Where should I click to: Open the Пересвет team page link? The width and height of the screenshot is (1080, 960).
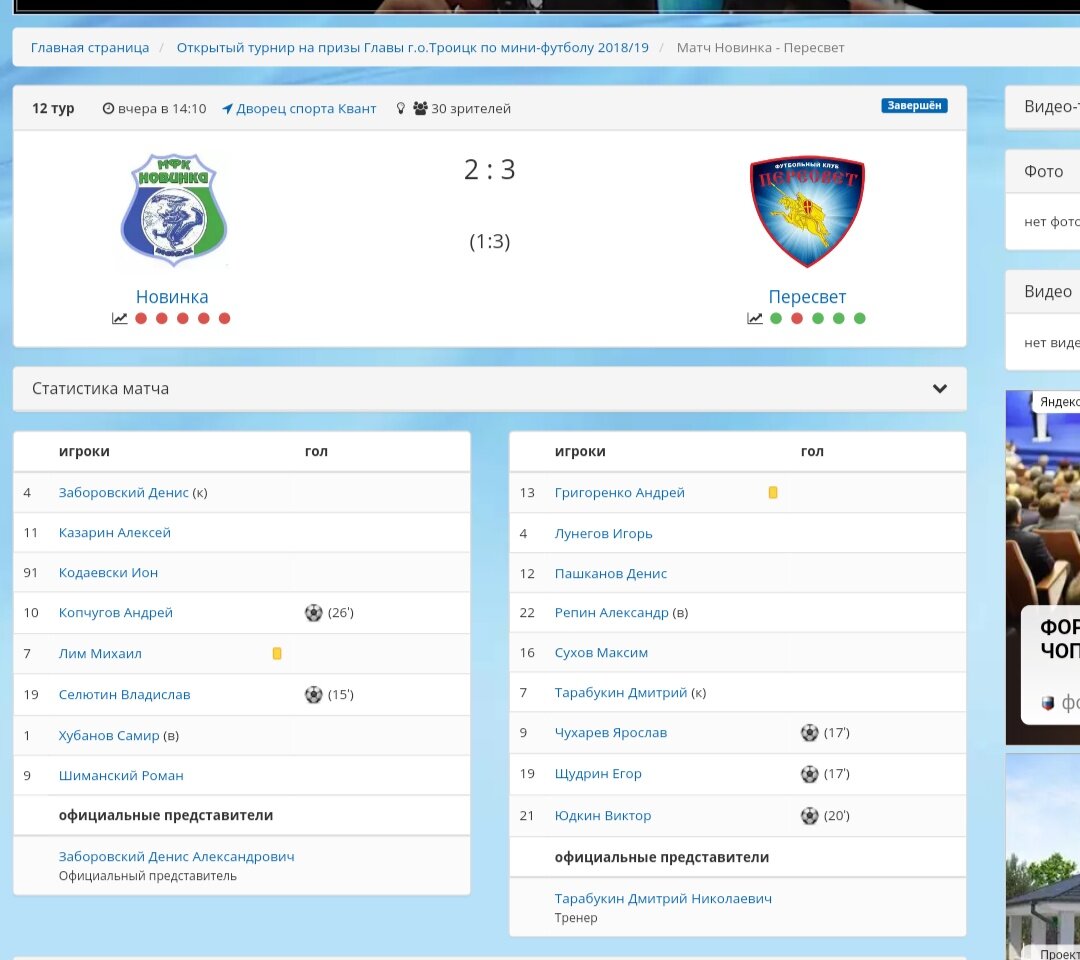(807, 297)
